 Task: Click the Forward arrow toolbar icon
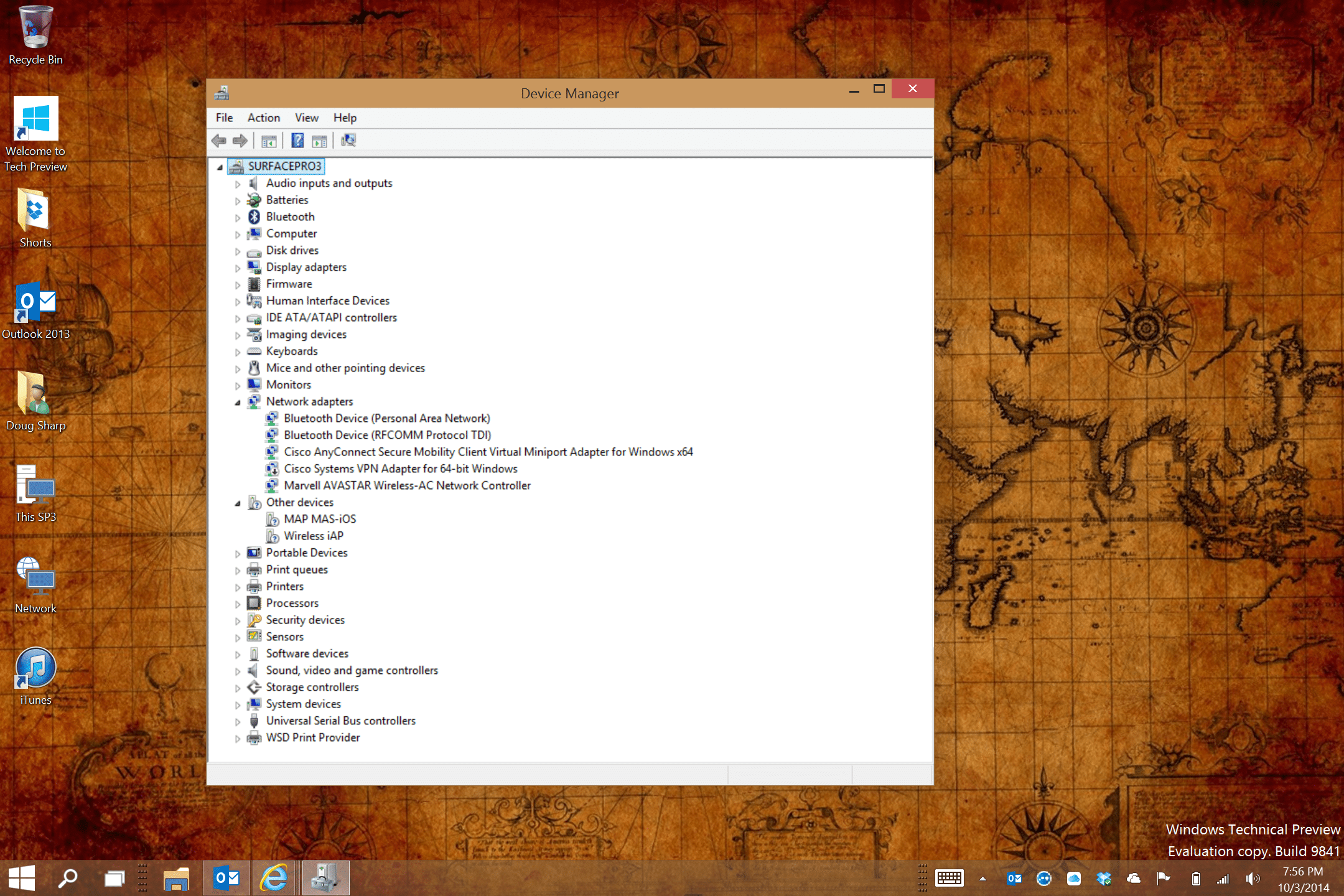click(240, 141)
